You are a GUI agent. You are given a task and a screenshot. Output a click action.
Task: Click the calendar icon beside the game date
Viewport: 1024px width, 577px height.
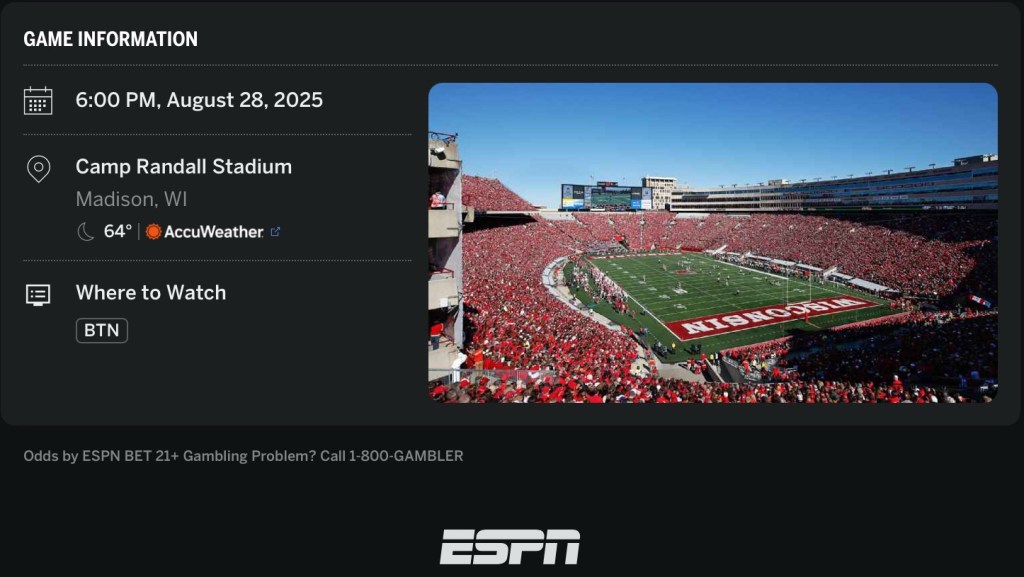click(x=38, y=100)
